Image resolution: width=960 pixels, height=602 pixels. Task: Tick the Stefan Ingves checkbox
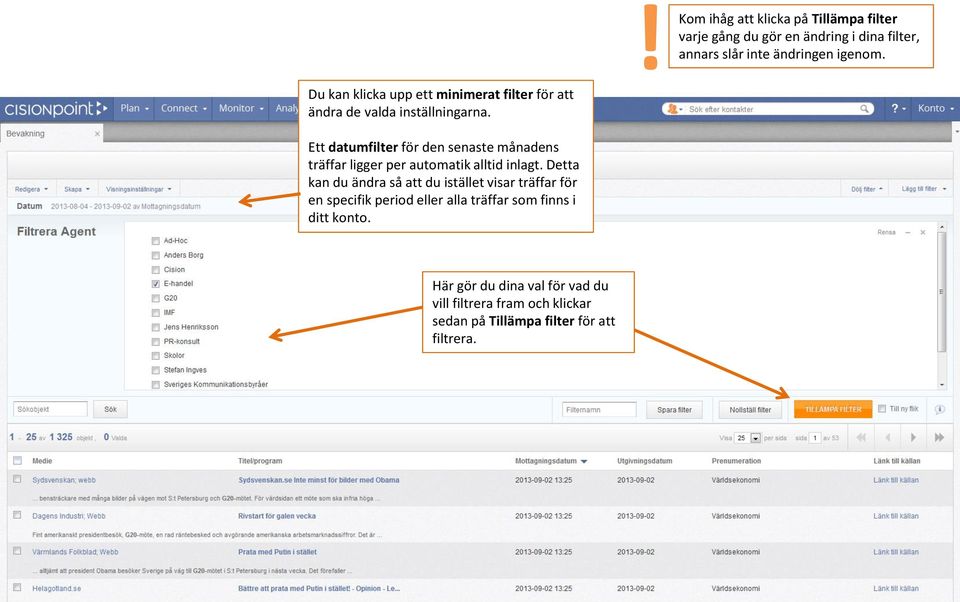[x=156, y=371]
